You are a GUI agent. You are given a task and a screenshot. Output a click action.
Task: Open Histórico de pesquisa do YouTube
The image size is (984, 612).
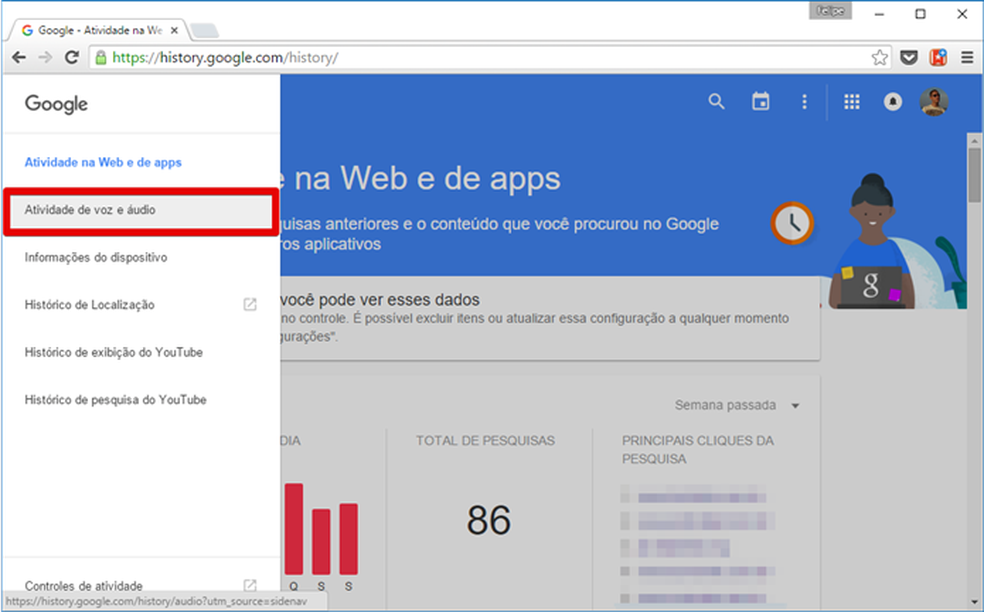pos(115,400)
